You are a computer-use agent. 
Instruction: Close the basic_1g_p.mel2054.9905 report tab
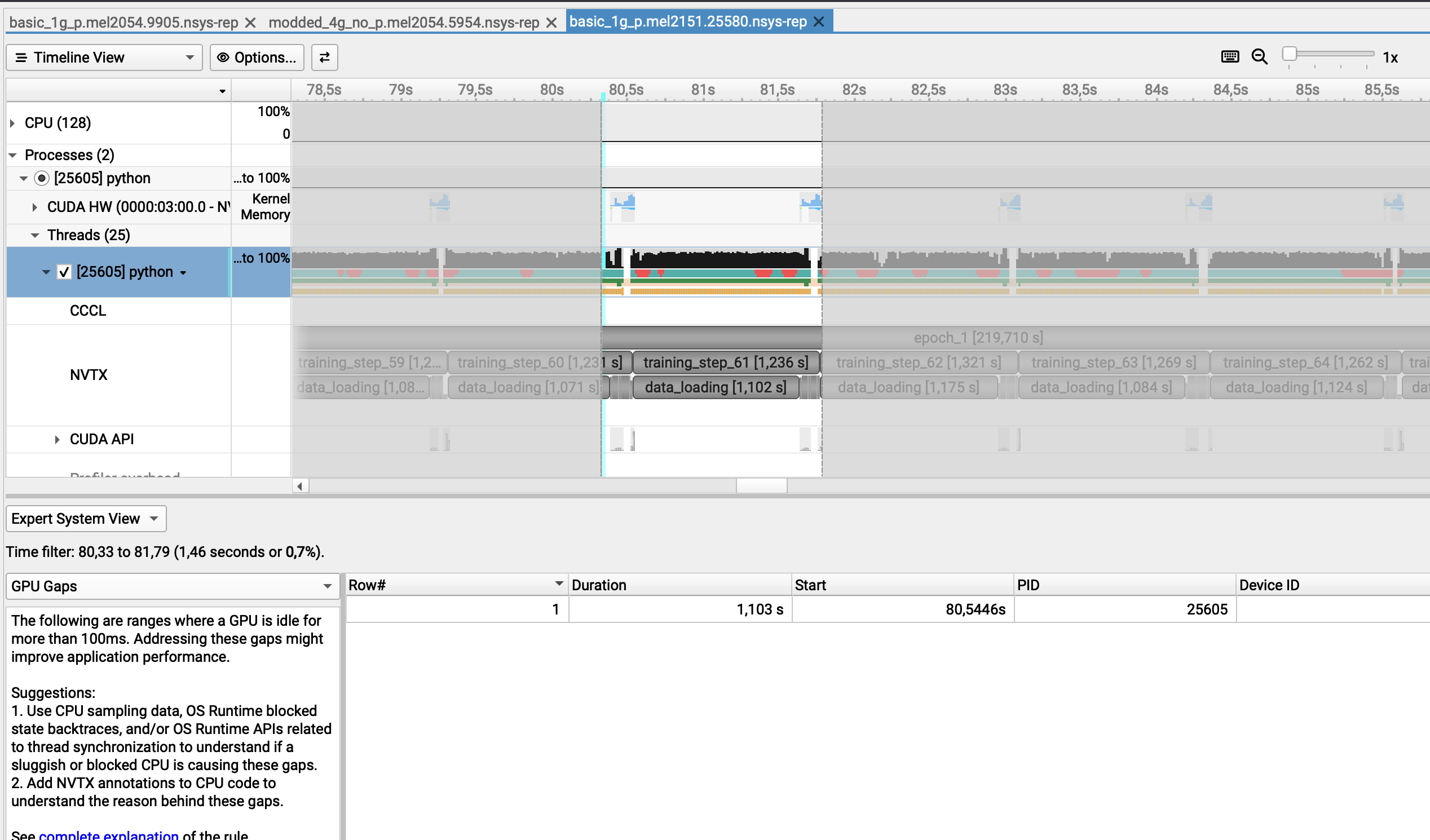pyautogui.click(x=250, y=23)
